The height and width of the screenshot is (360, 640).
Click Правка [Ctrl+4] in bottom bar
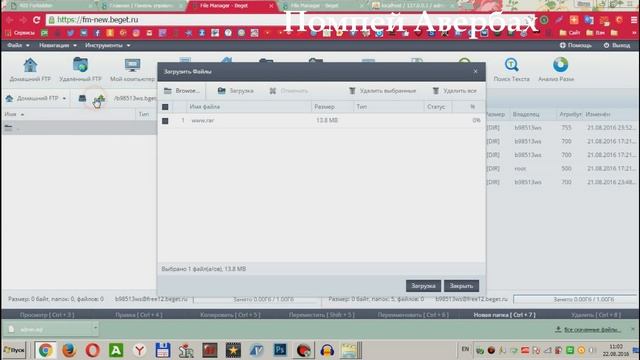pos(139,315)
